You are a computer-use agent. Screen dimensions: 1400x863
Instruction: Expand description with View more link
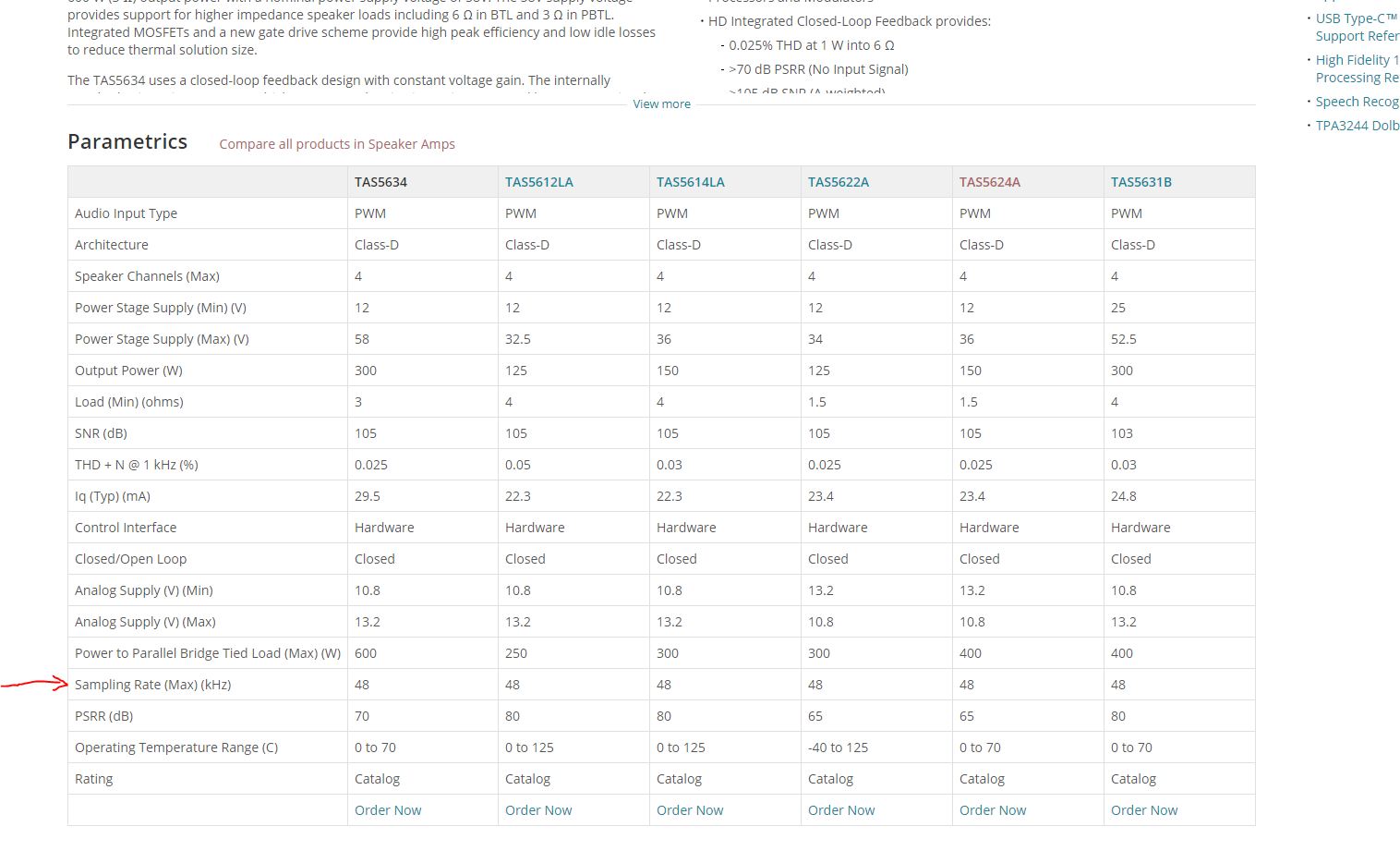coord(661,104)
